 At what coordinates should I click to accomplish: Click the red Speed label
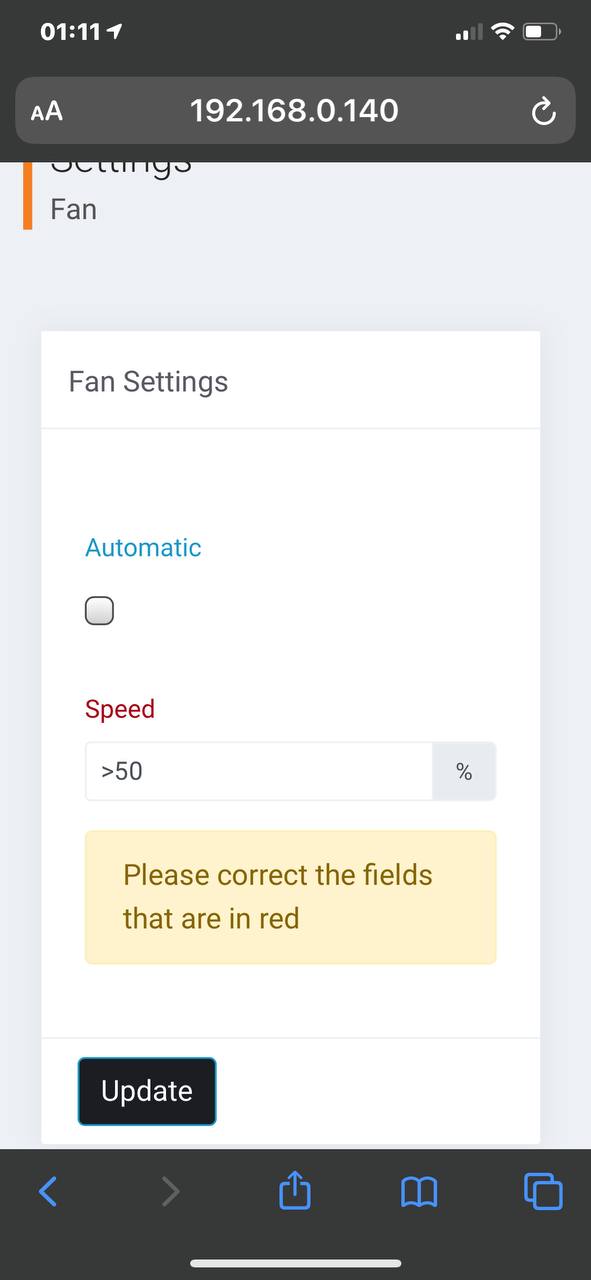[120, 709]
